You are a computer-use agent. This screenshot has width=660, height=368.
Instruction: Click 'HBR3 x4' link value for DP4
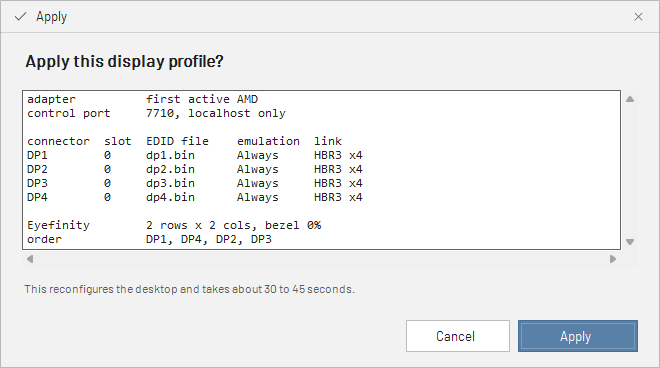coord(338,197)
